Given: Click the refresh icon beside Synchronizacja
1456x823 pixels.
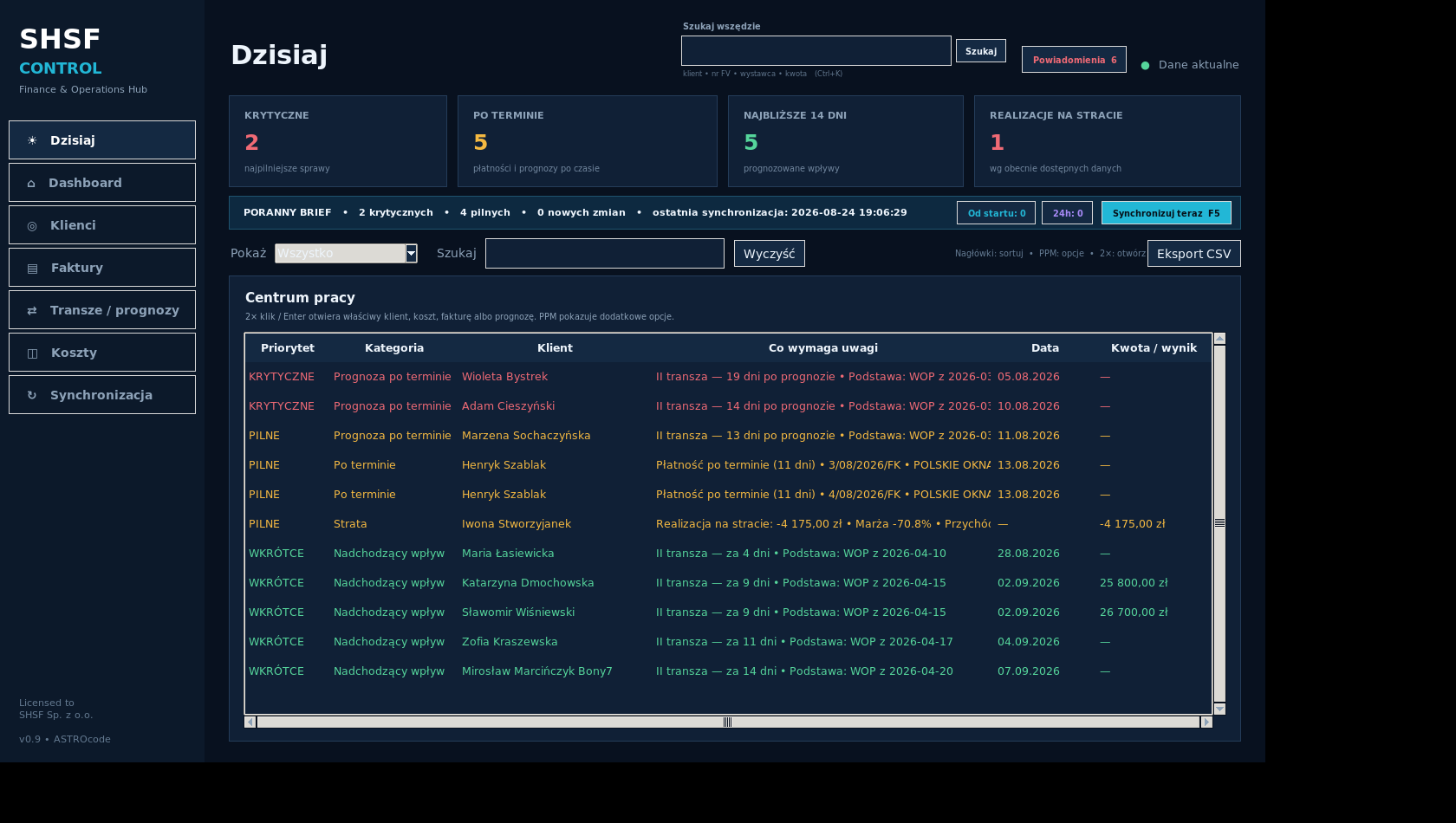Looking at the screenshot, I should 32,395.
